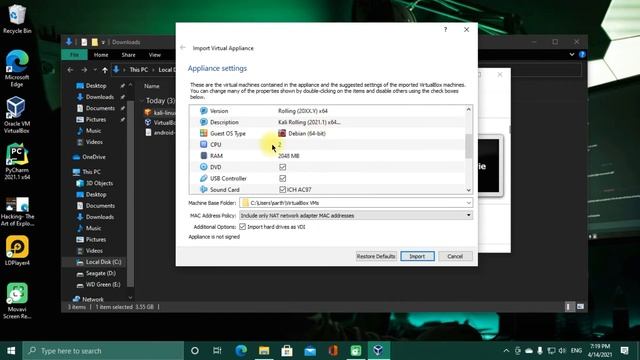Uncheck the USB Controller checkbox

click(282, 178)
